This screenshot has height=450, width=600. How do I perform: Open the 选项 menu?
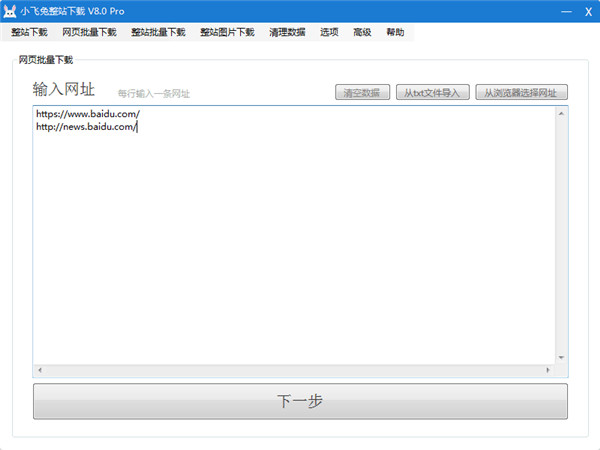[x=329, y=32]
